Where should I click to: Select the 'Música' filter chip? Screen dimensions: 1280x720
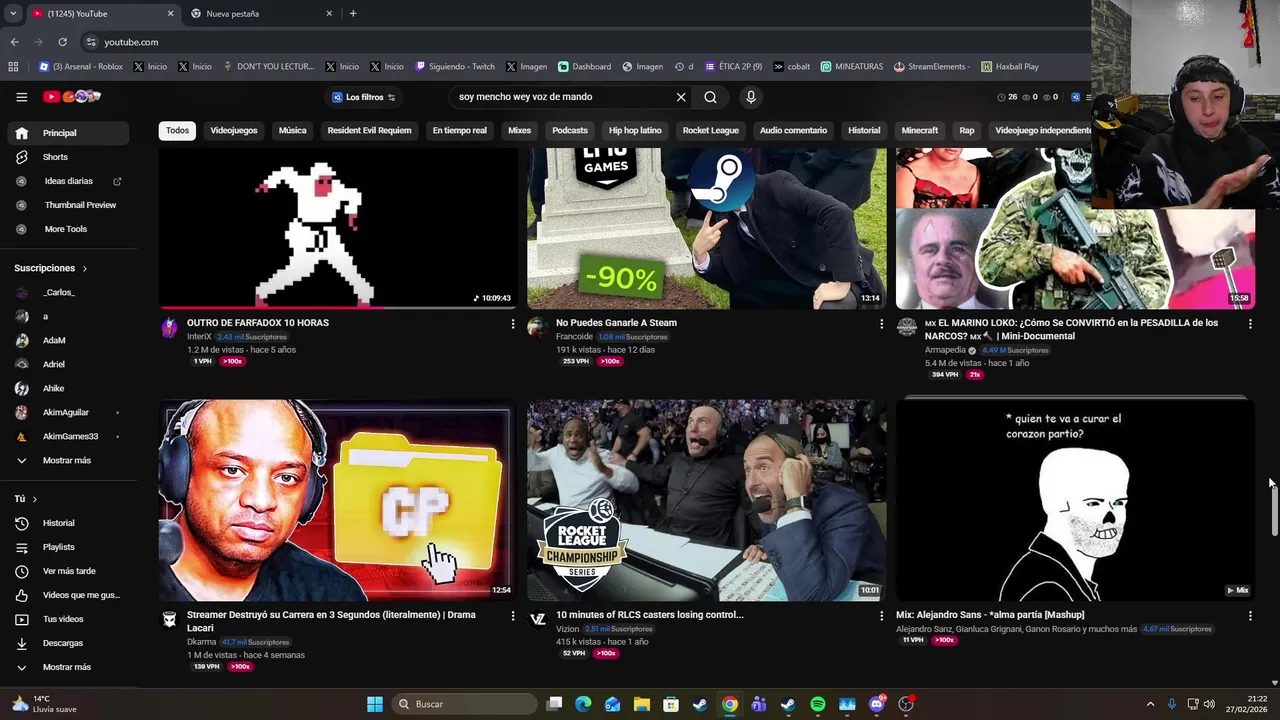[x=292, y=130]
